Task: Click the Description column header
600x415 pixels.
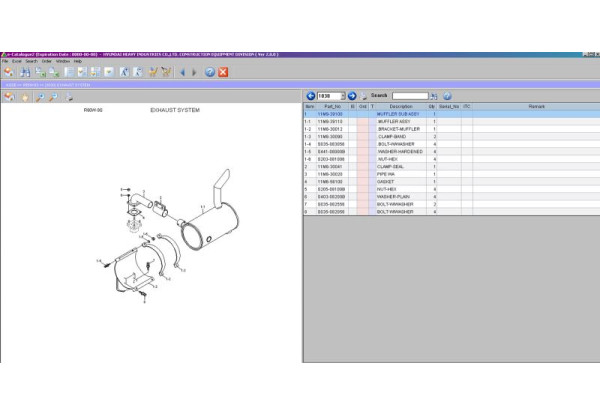Action: click(400, 106)
